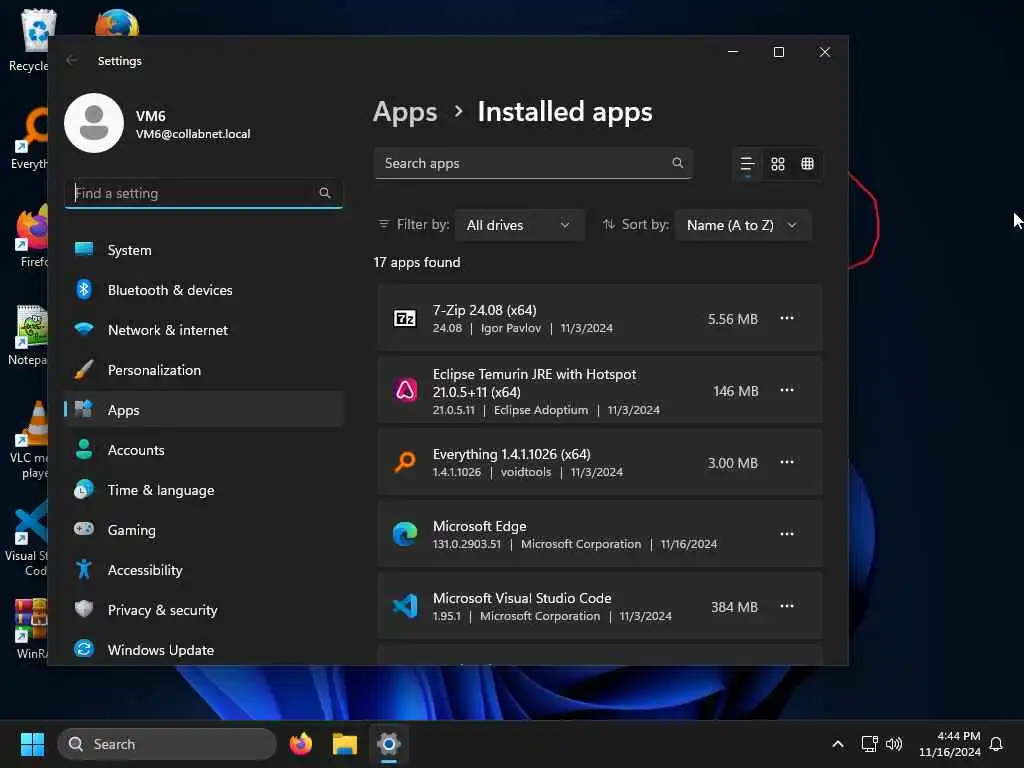Image resolution: width=1024 pixels, height=768 pixels.
Task: Open the clock showing 4:44 PM
Action: pyautogui.click(x=950, y=744)
